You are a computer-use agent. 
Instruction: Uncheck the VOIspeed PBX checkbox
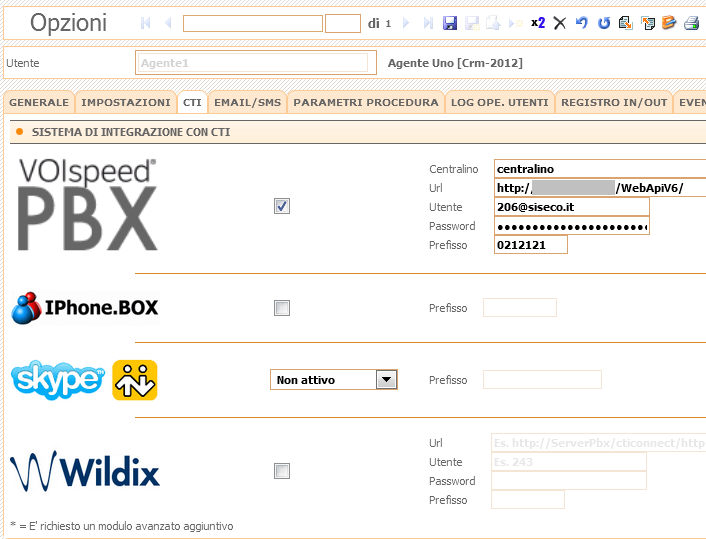pyautogui.click(x=282, y=206)
